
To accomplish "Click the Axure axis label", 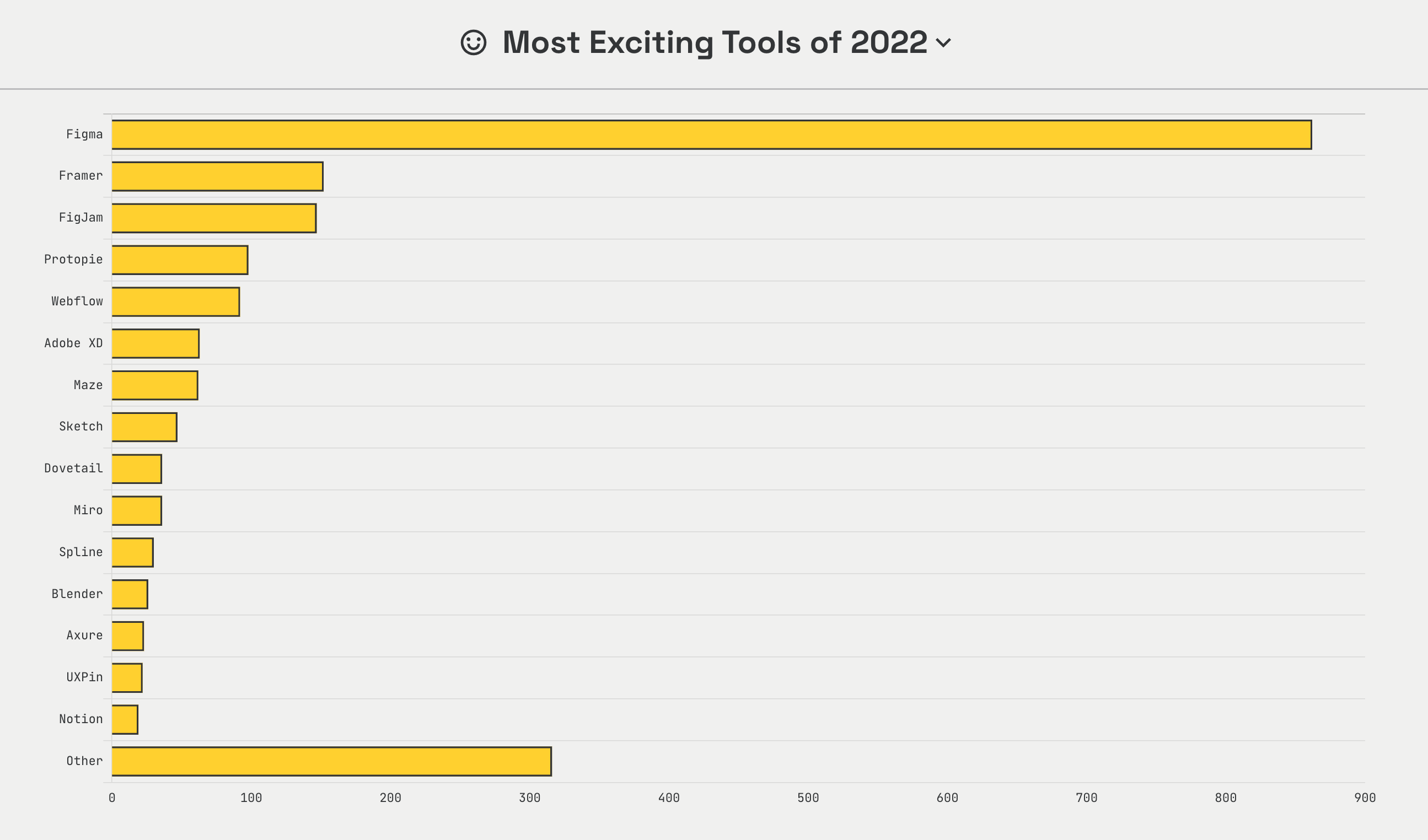I will click(x=84, y=636).
